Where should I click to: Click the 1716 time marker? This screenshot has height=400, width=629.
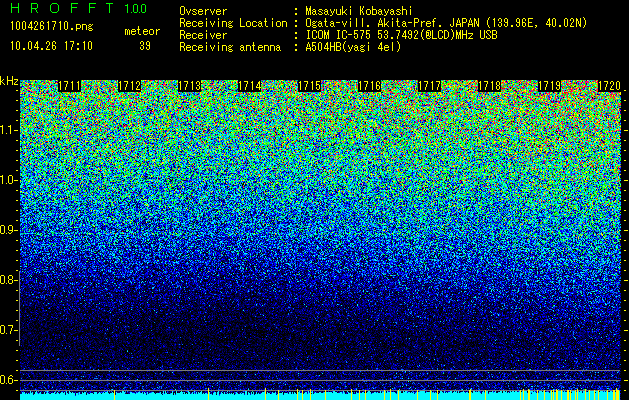[x=369, y=86]
